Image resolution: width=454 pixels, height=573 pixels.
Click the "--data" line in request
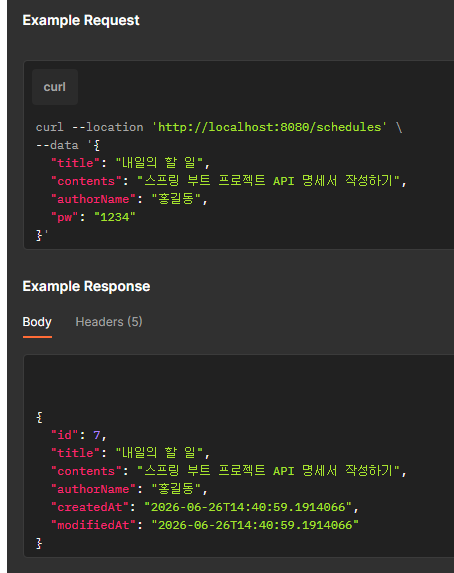[x=68, y=145]
